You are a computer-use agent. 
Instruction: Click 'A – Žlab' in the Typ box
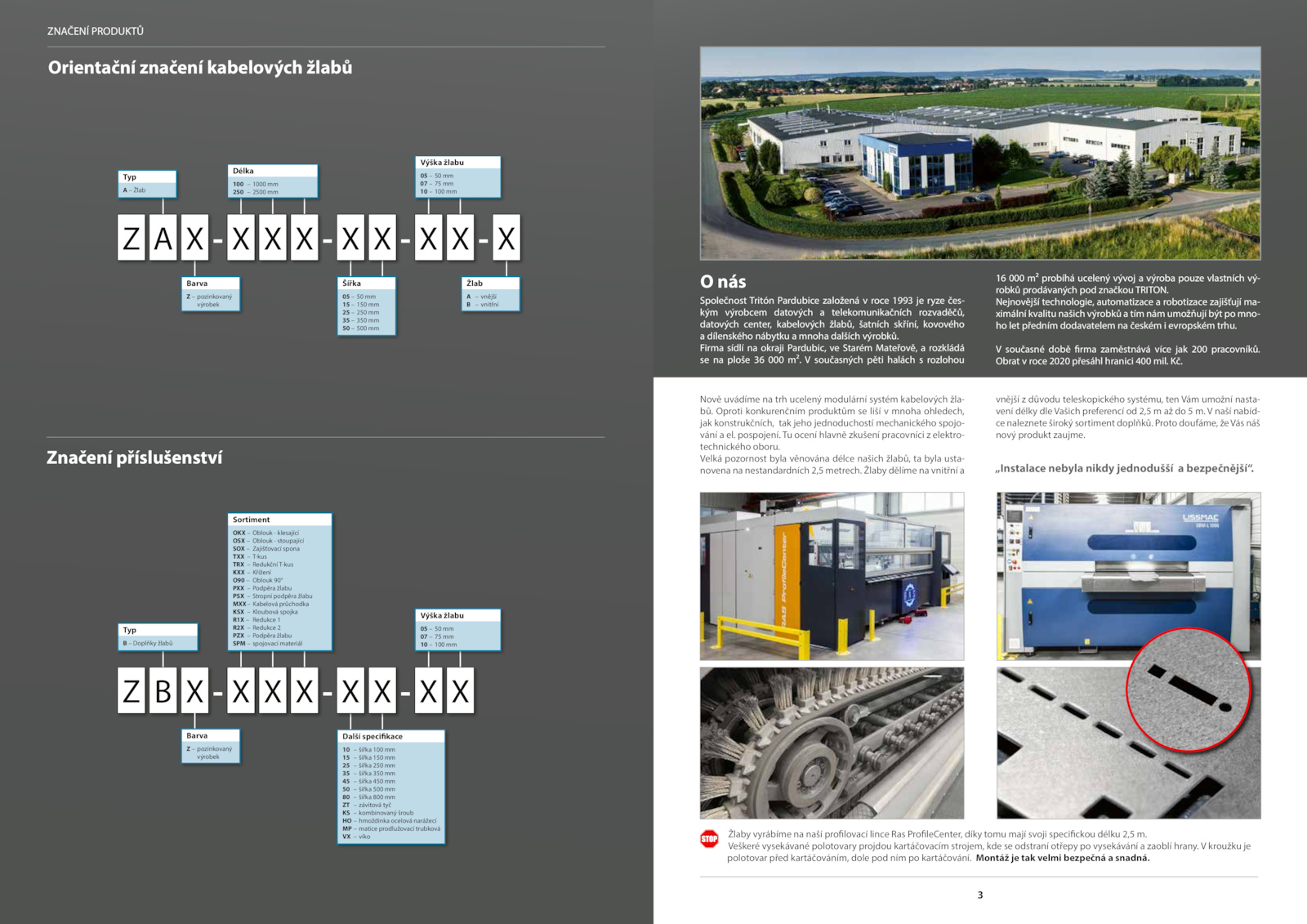click(134, 190)
